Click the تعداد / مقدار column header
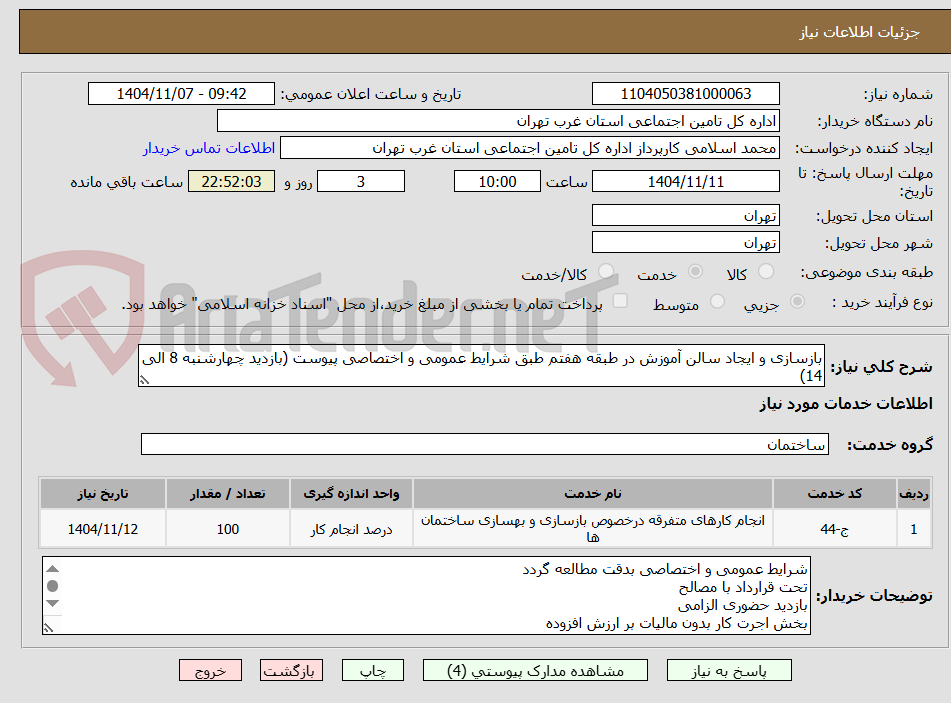The width and height of the screenshot is (951, 703). [227, 493]
